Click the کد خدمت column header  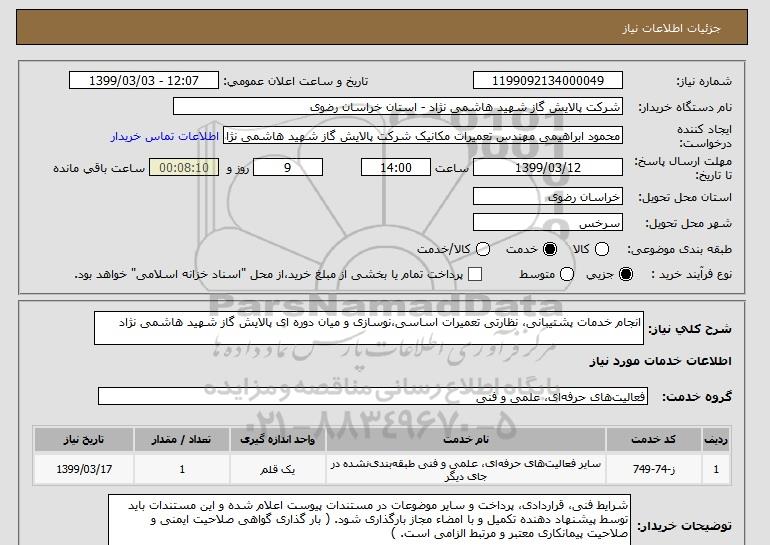[654, 439]
